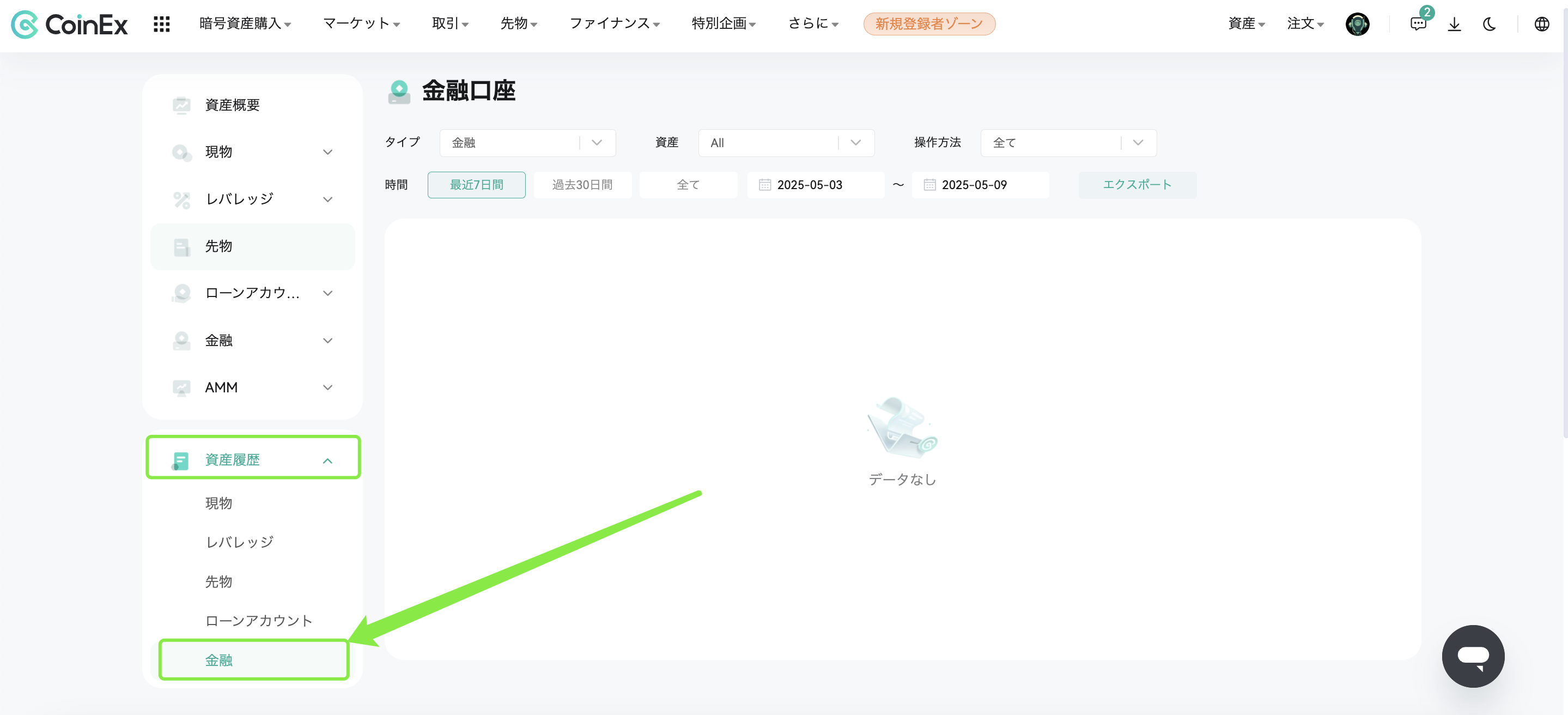The image size is (1568, 715).
Task: Expand the AMM sidebar chevron
Action: coord(327,388)
